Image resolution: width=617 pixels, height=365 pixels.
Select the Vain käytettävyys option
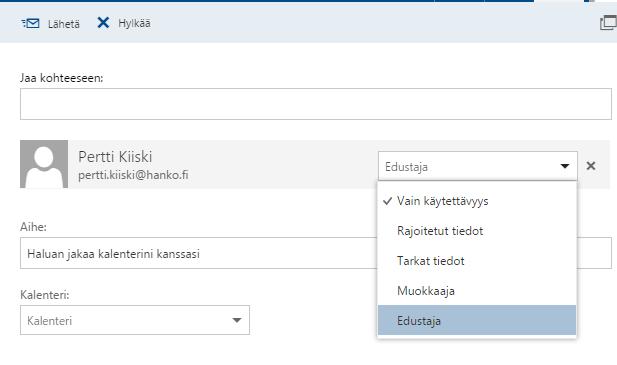pyautogui.click(x=477, y=201)
